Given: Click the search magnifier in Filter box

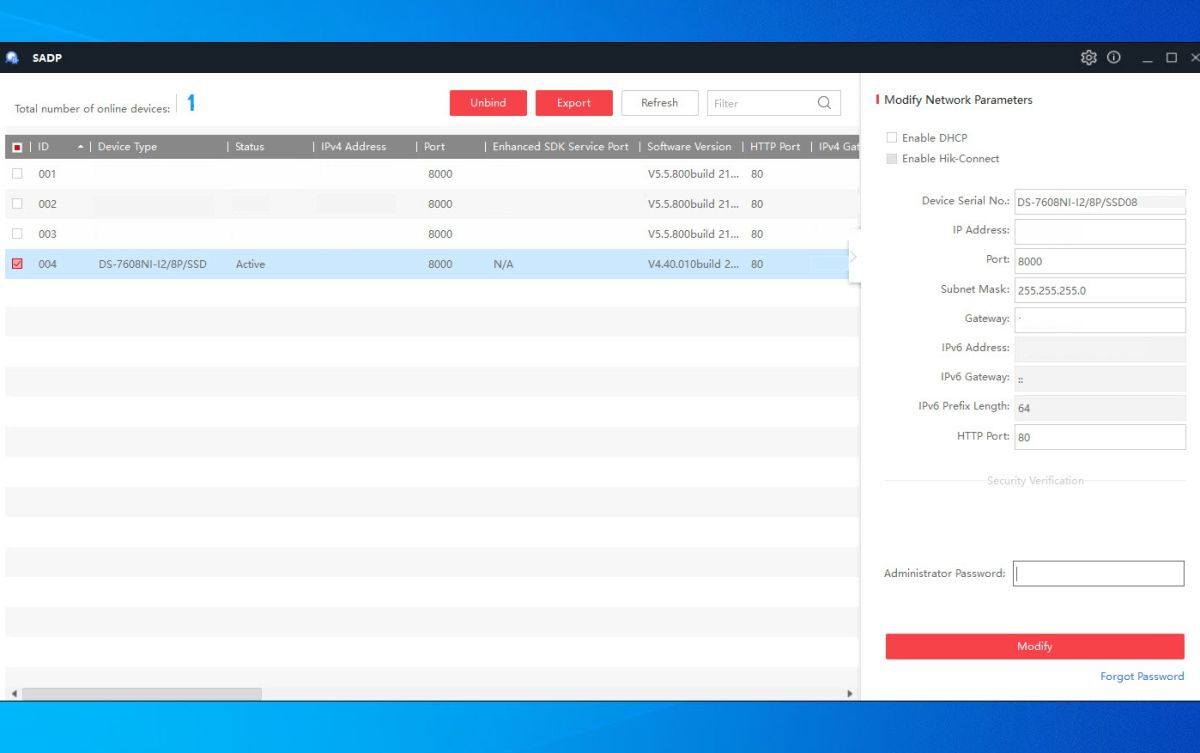Looking at the screenshot, I should [824, 103].
